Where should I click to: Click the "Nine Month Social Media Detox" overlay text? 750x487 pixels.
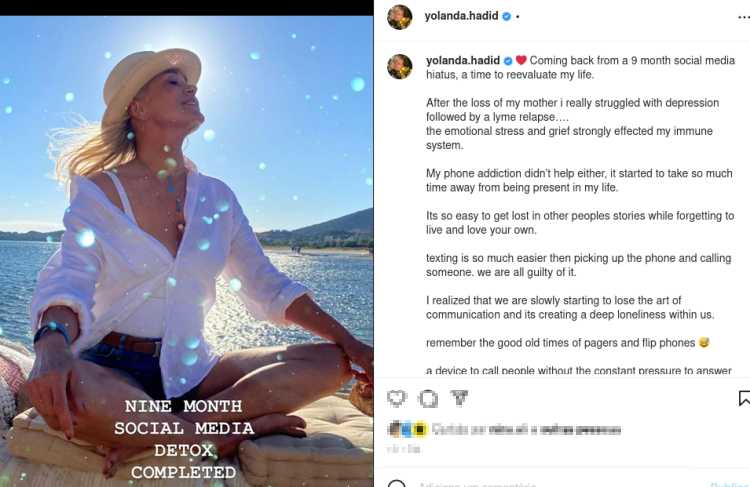tap(183, 439)
